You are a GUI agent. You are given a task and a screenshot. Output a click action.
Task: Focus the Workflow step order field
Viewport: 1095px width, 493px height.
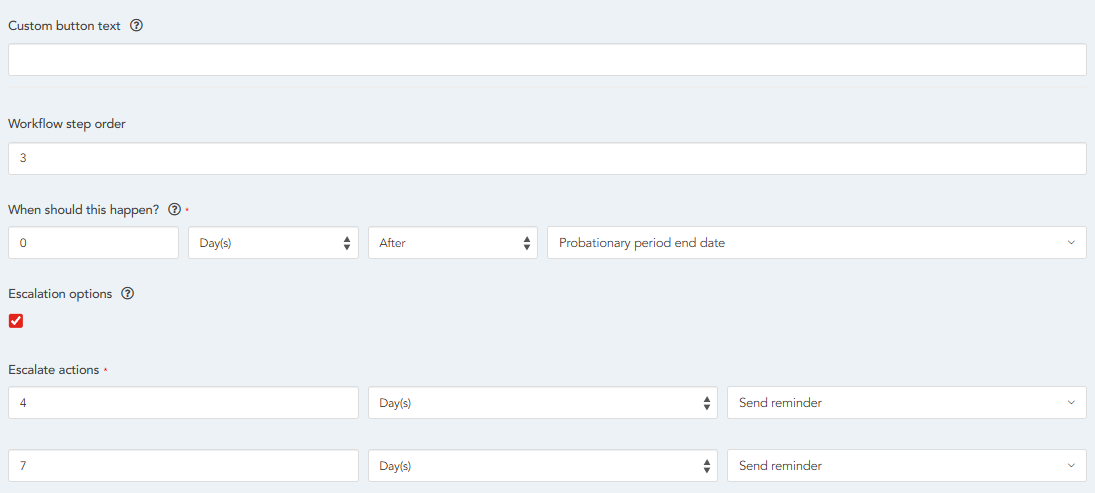(547, 159)
